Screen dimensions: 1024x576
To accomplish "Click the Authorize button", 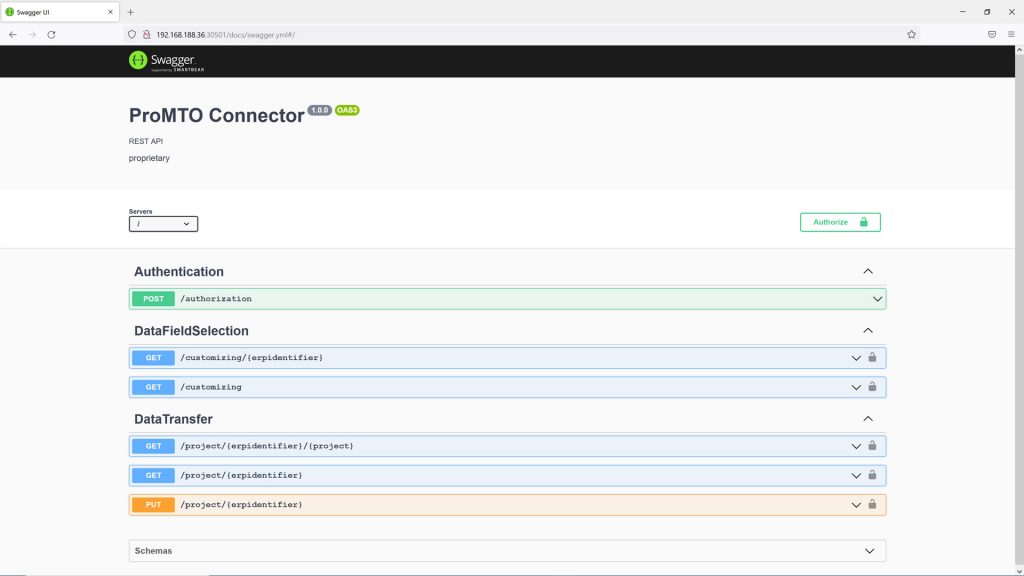I will [839, 222].
